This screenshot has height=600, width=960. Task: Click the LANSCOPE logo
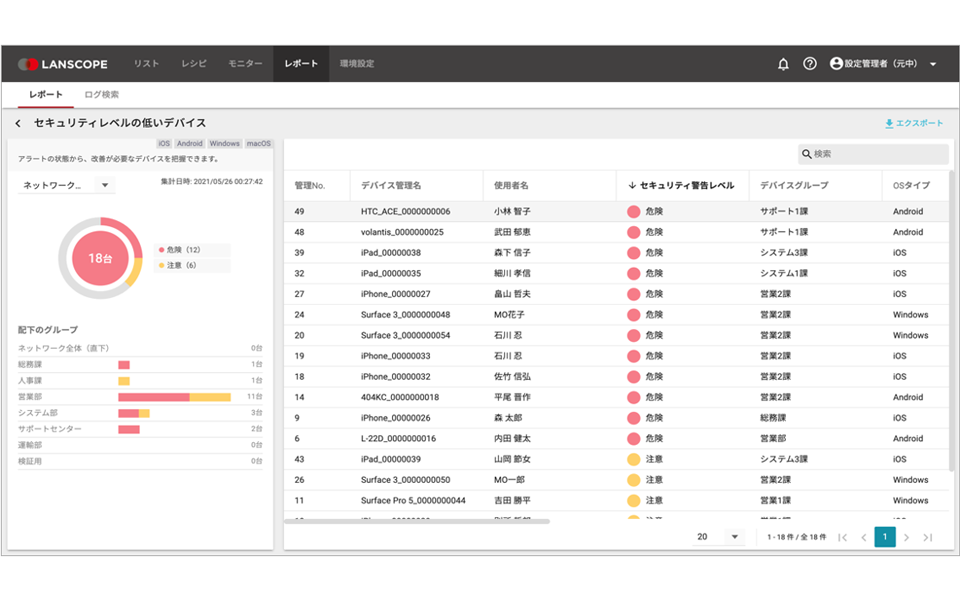pyautogui.click(x=62, y=64)
